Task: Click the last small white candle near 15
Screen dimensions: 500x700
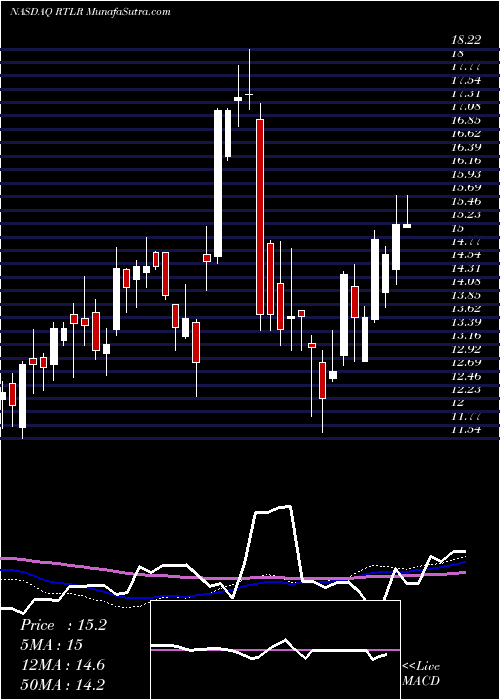Action: (x=407, y=226)
